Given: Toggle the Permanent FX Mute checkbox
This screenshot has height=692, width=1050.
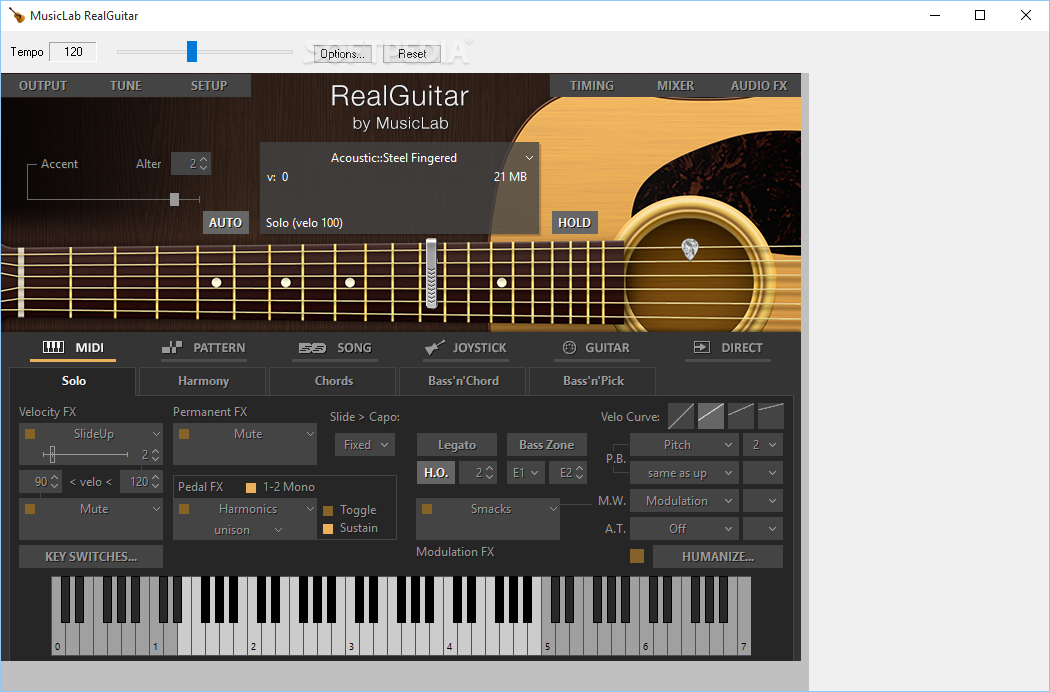Looking at the screenshot, I should [x=184, y=434].
